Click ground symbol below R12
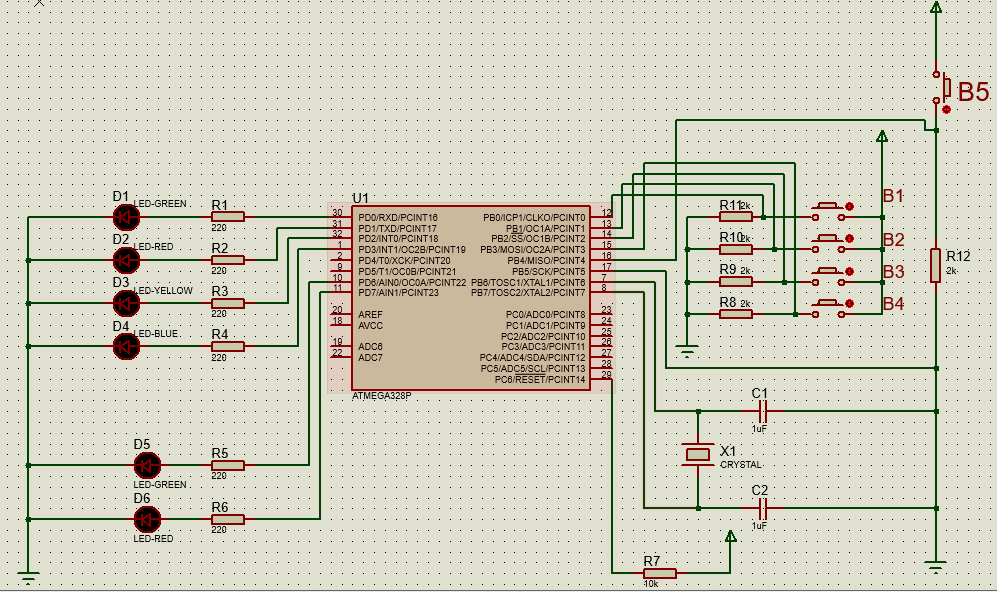This screenshot has height=592, width=997. click(935, 567)
